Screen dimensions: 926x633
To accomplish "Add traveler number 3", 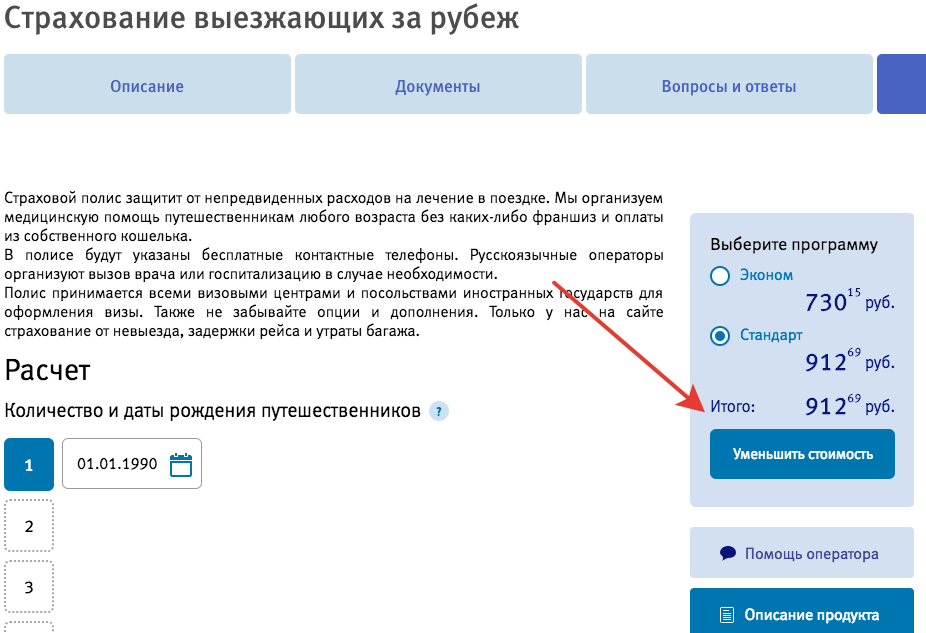I will click(x=28, y=586).
